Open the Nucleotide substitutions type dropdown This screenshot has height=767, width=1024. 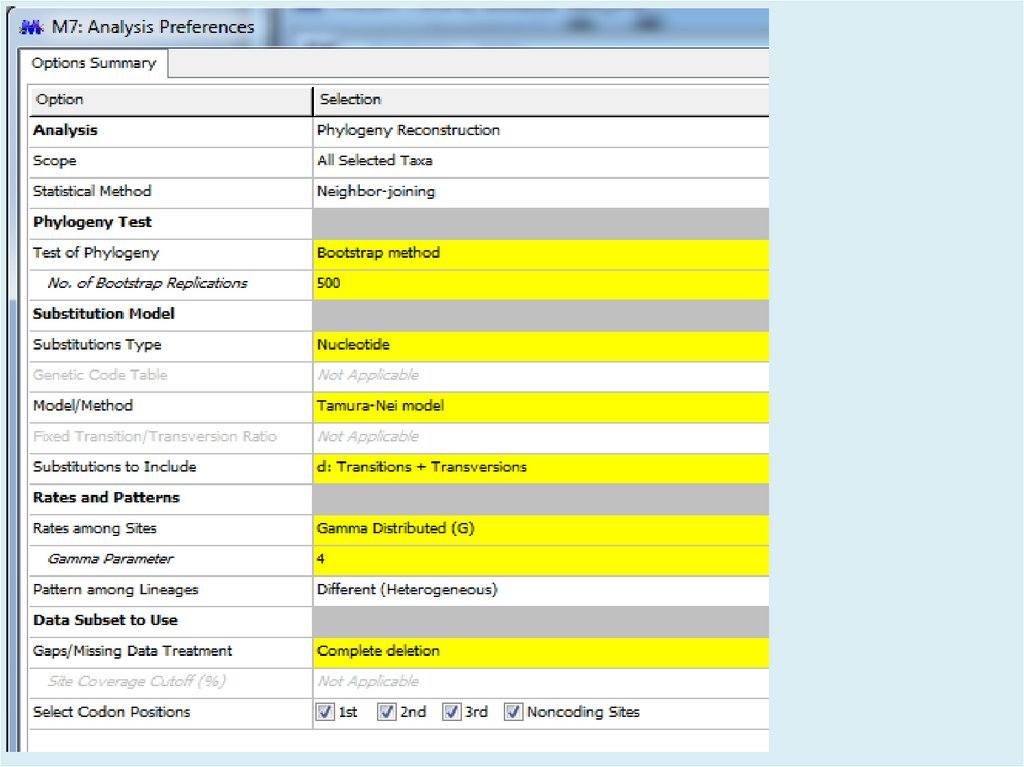(x=540, y=345)
